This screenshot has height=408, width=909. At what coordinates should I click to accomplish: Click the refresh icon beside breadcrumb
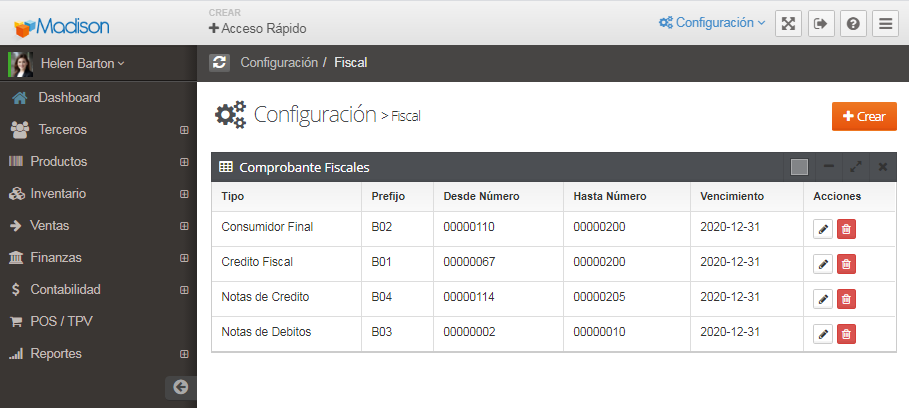coord(219,63)
